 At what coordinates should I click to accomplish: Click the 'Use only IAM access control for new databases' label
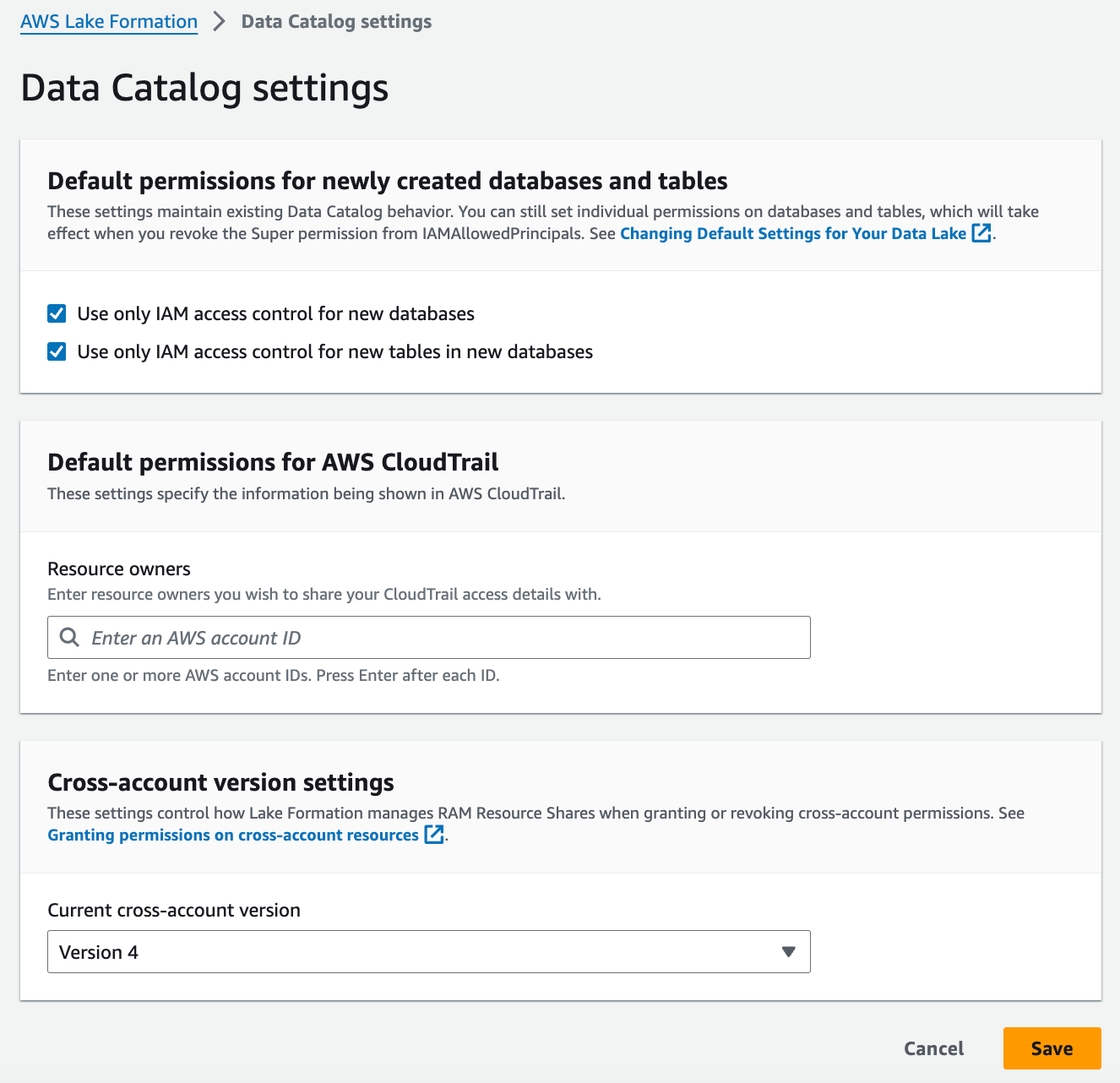coord(275,314)
